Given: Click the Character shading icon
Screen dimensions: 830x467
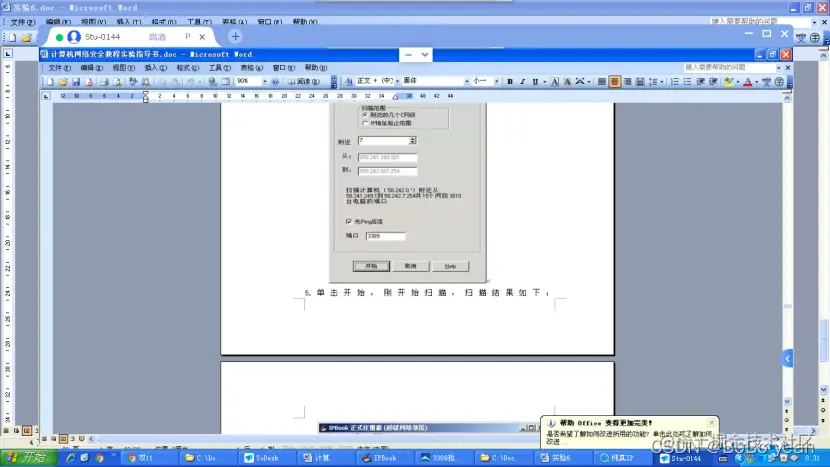Looking at the screenshot, I should coord(567,82).
